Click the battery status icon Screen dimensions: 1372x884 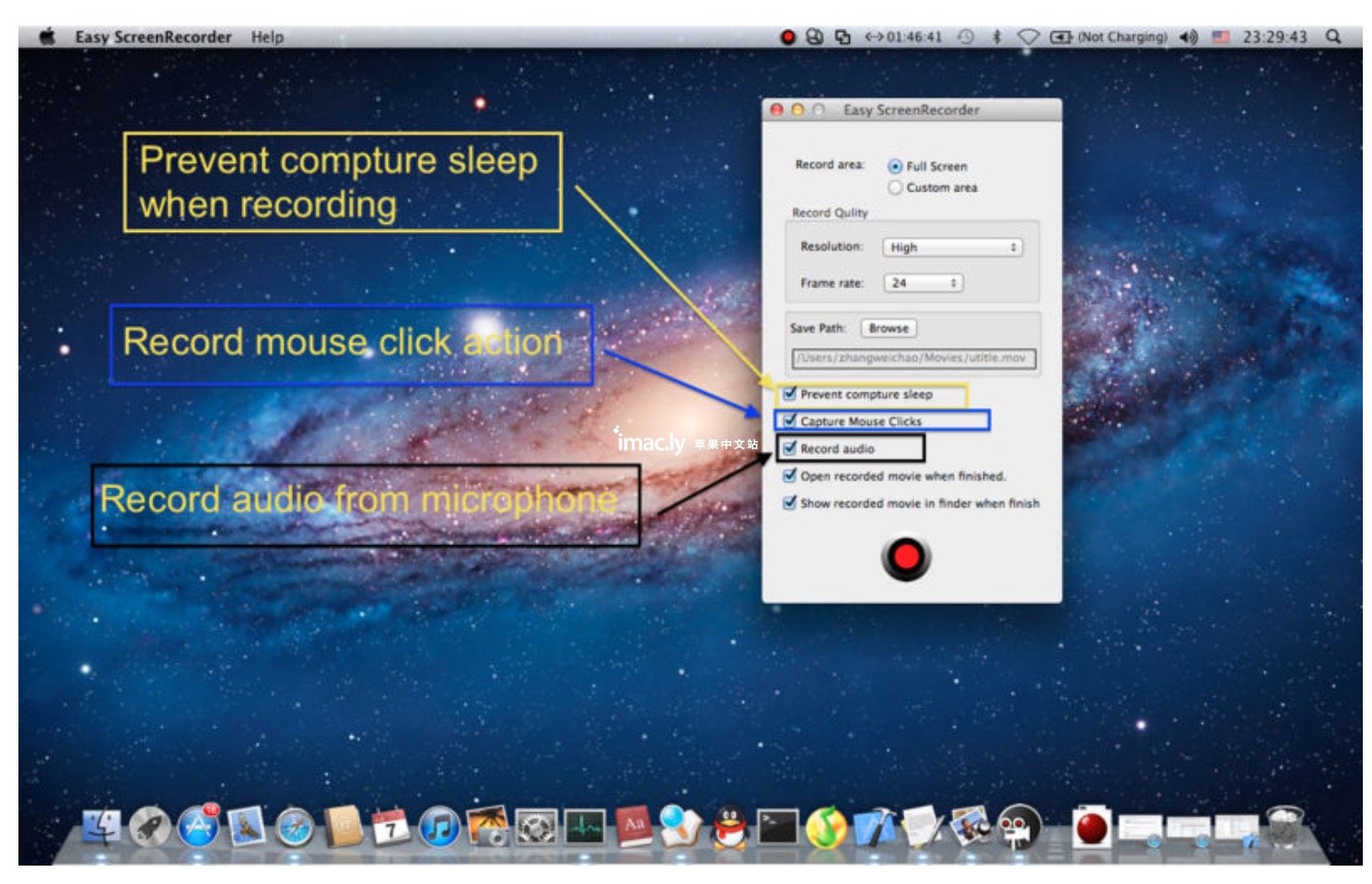click(x=1062, y=37)
